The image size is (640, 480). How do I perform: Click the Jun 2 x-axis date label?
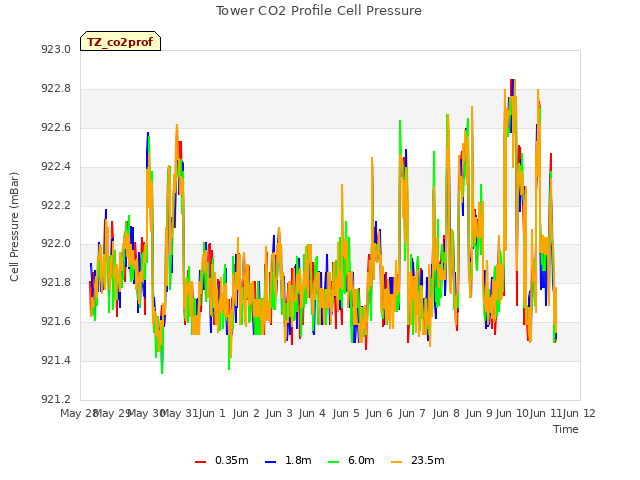[x=246, y=413]
